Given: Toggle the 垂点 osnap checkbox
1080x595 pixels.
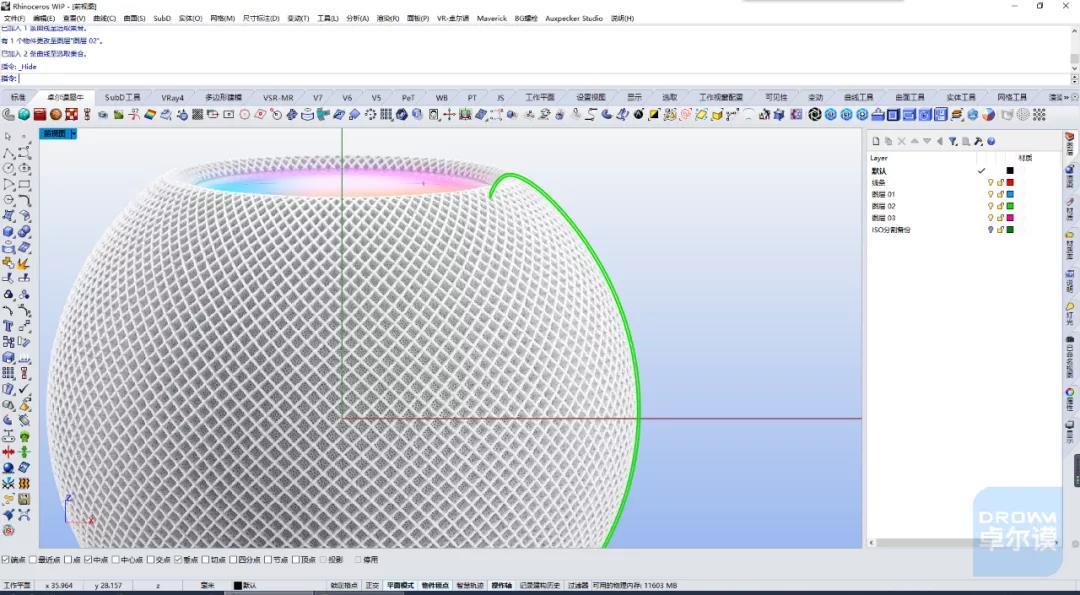Looking at the screenshot, I should 178,560.
